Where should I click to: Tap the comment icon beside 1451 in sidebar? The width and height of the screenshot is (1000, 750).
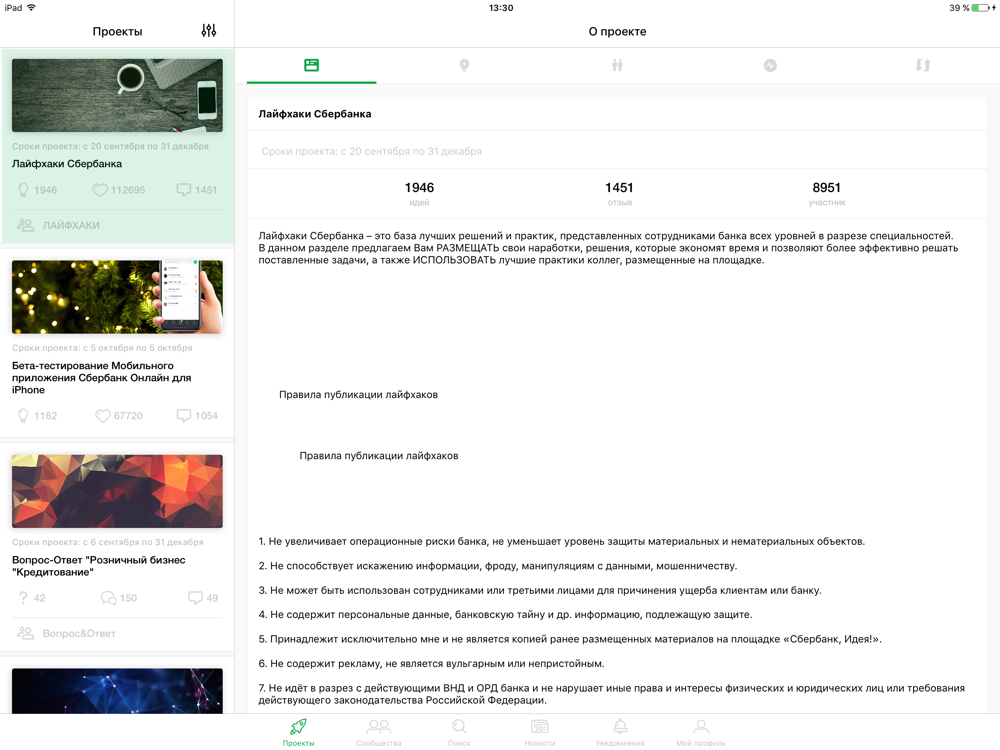click(x=184, y=190)
